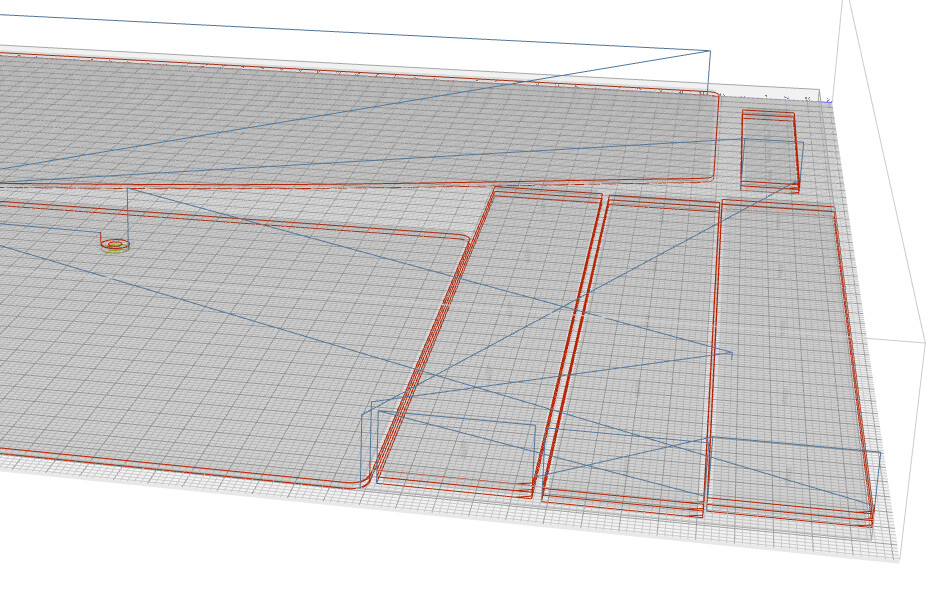Click blue rapid vertex inside the rightmost narrow panel
Viewport: 948px width, 601px height.
coord(732,354)
